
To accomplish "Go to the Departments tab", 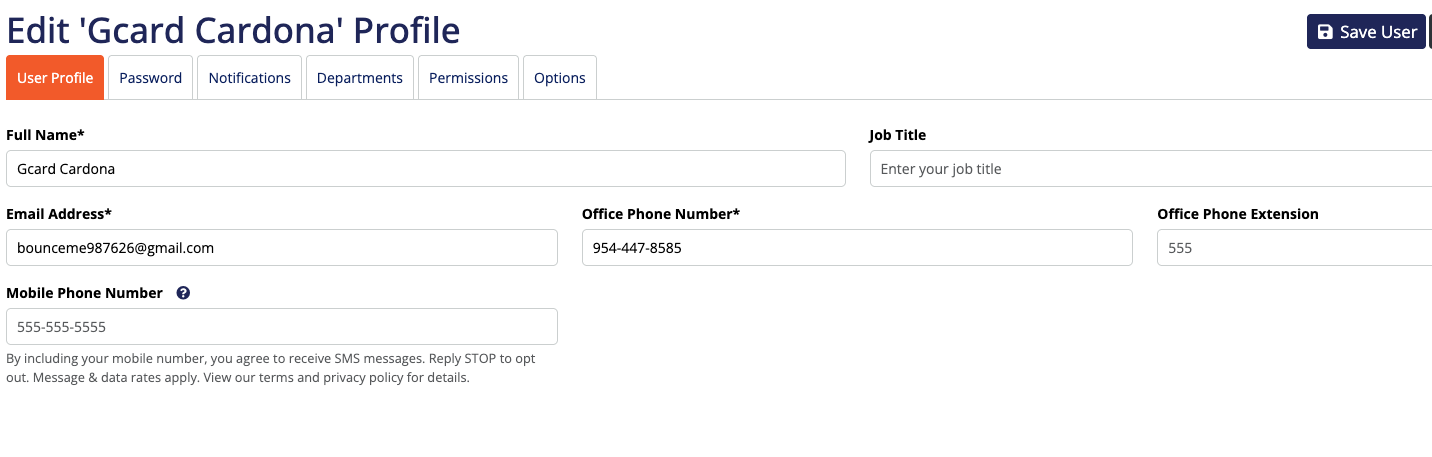I will click(x=360, y=78).
